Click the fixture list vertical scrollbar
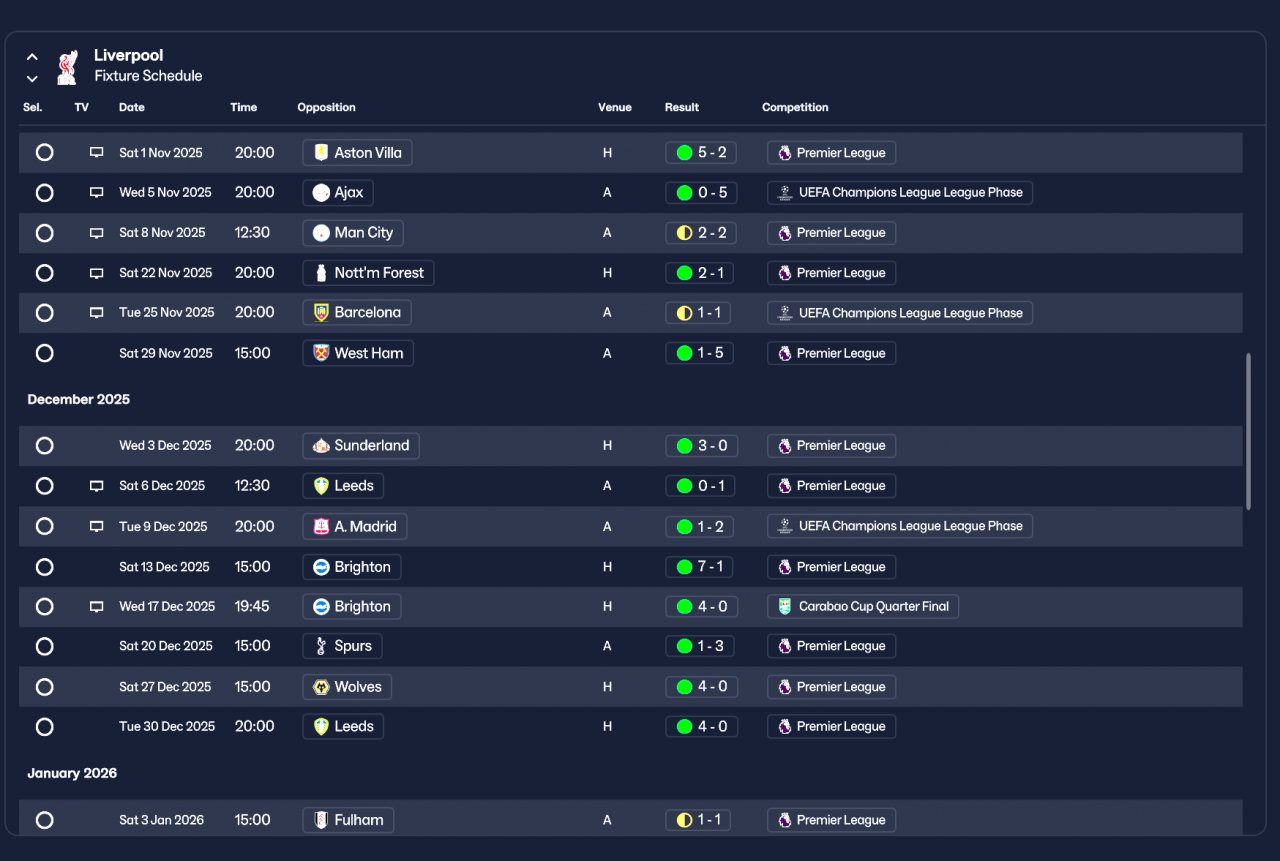The image size is (1280, 861). coord(1248,431)
